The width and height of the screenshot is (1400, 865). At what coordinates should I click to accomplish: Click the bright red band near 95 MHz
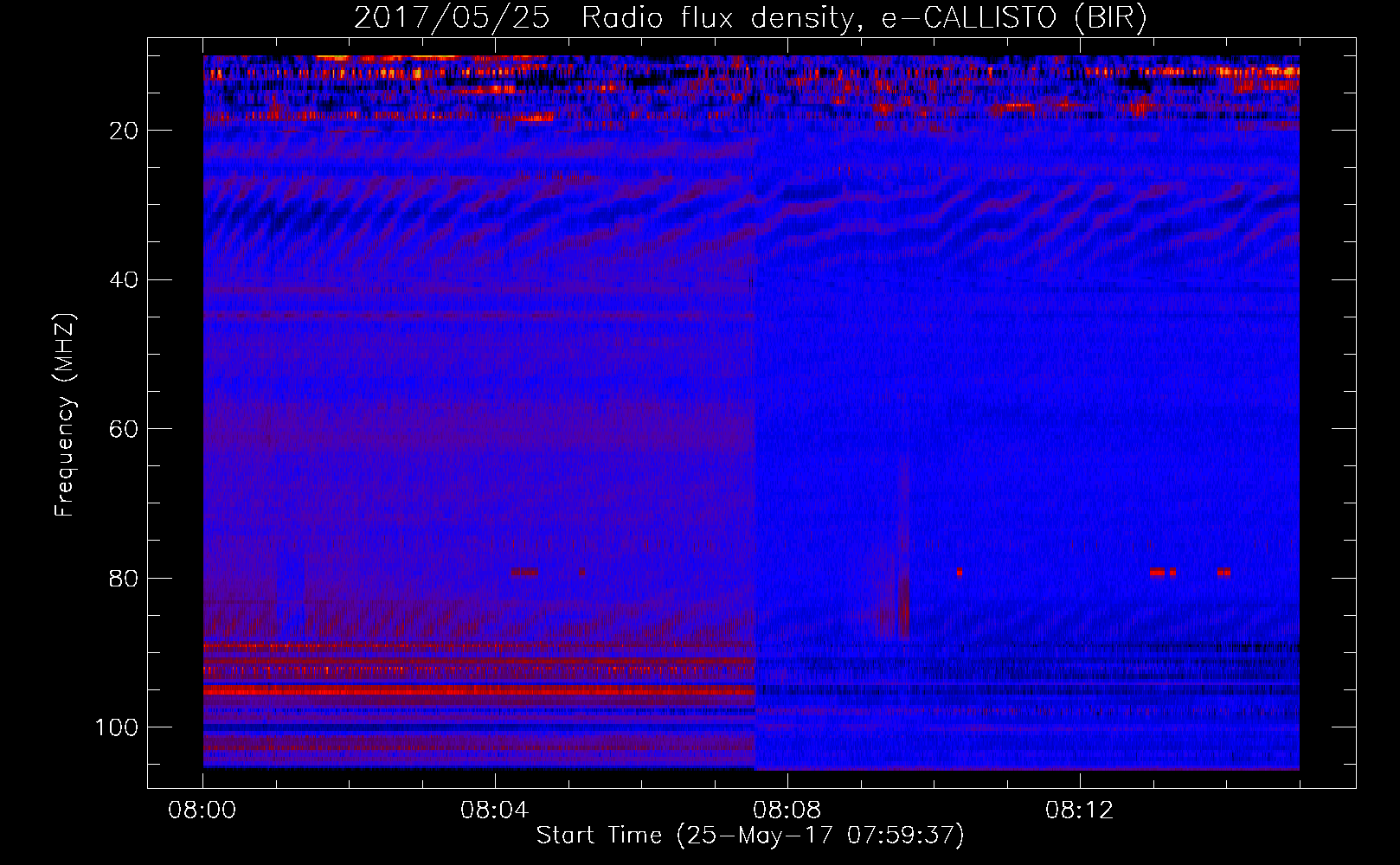click(479, 690)
